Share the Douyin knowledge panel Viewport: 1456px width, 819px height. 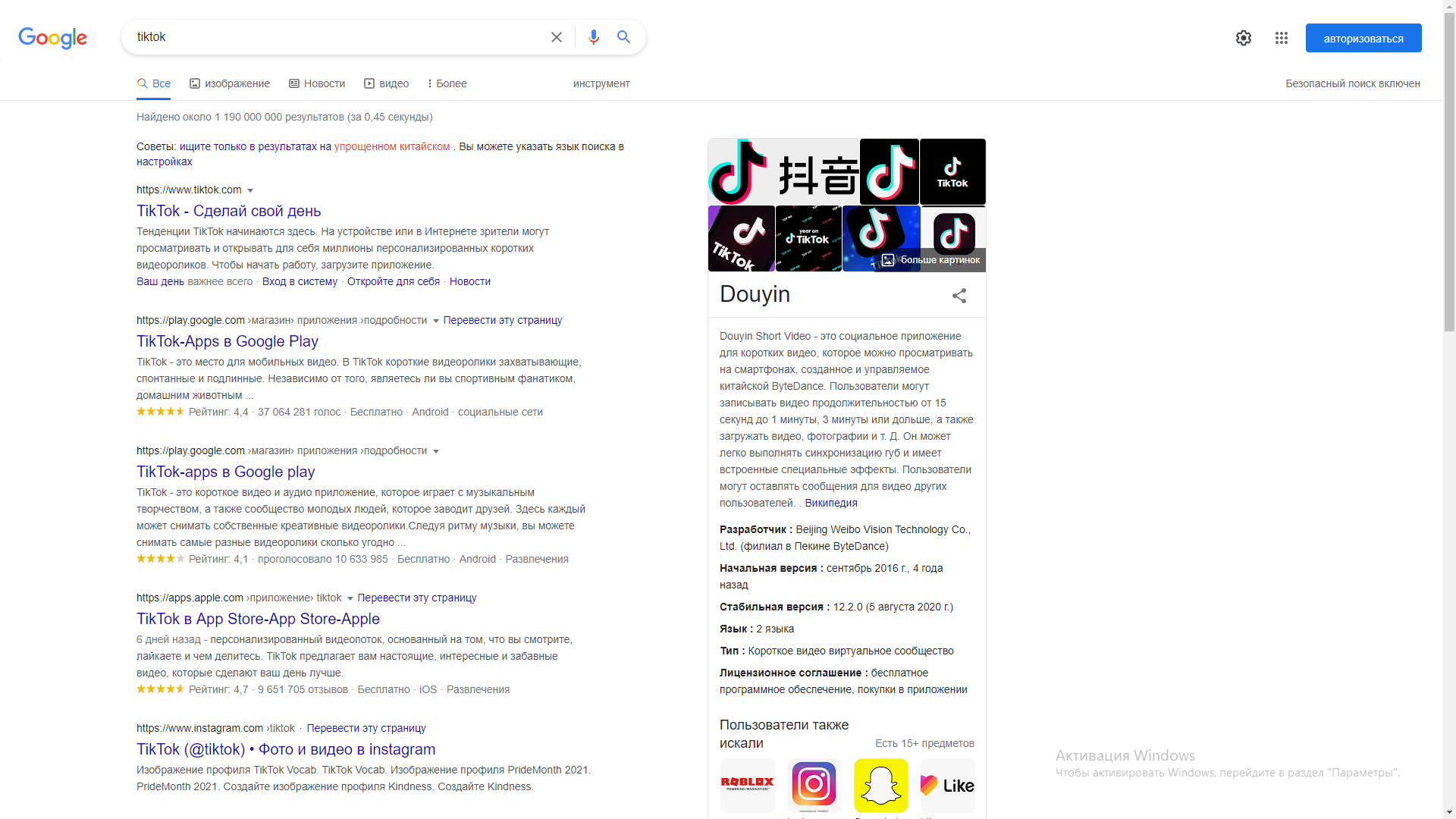pyautogui.click(x=959, y=296)
